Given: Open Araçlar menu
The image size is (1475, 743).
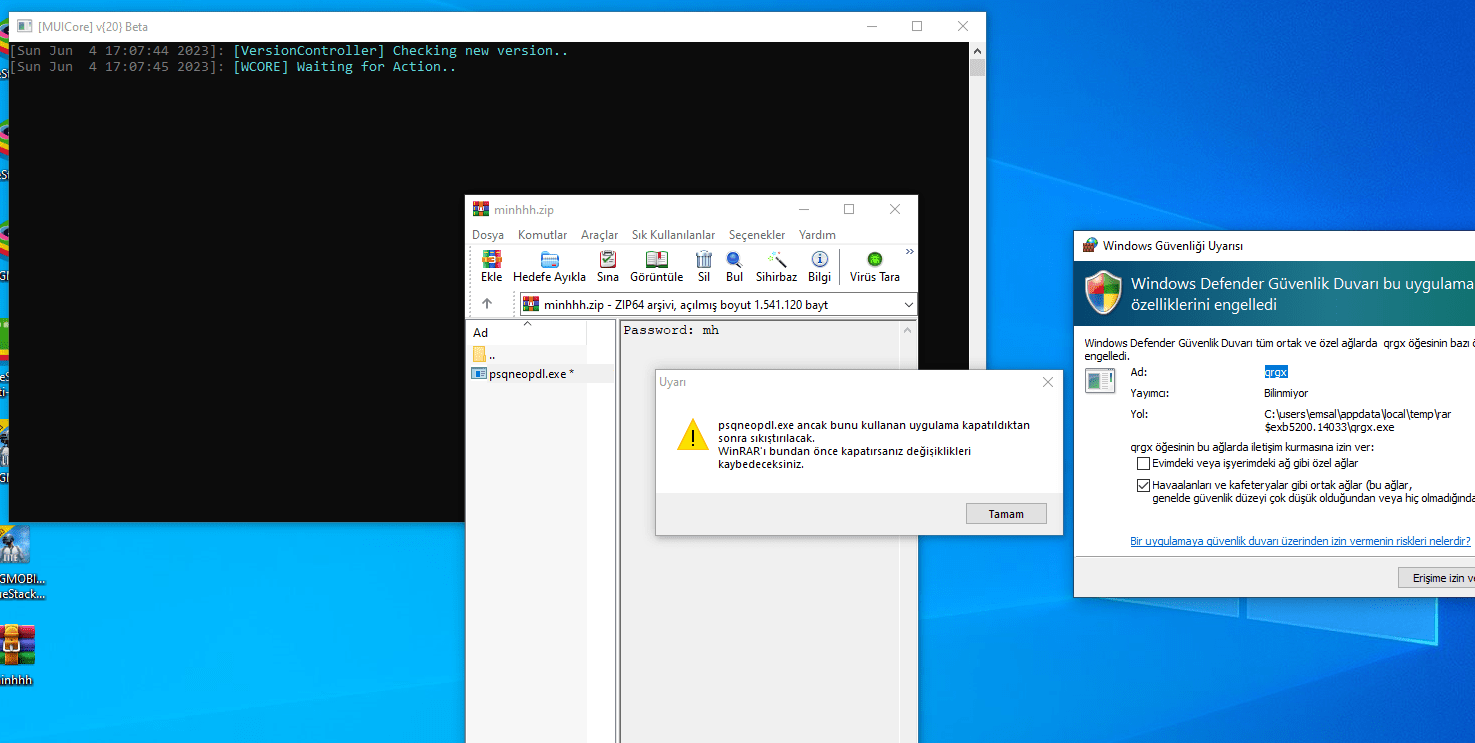Looking at the screenshot, I should 600,235.
